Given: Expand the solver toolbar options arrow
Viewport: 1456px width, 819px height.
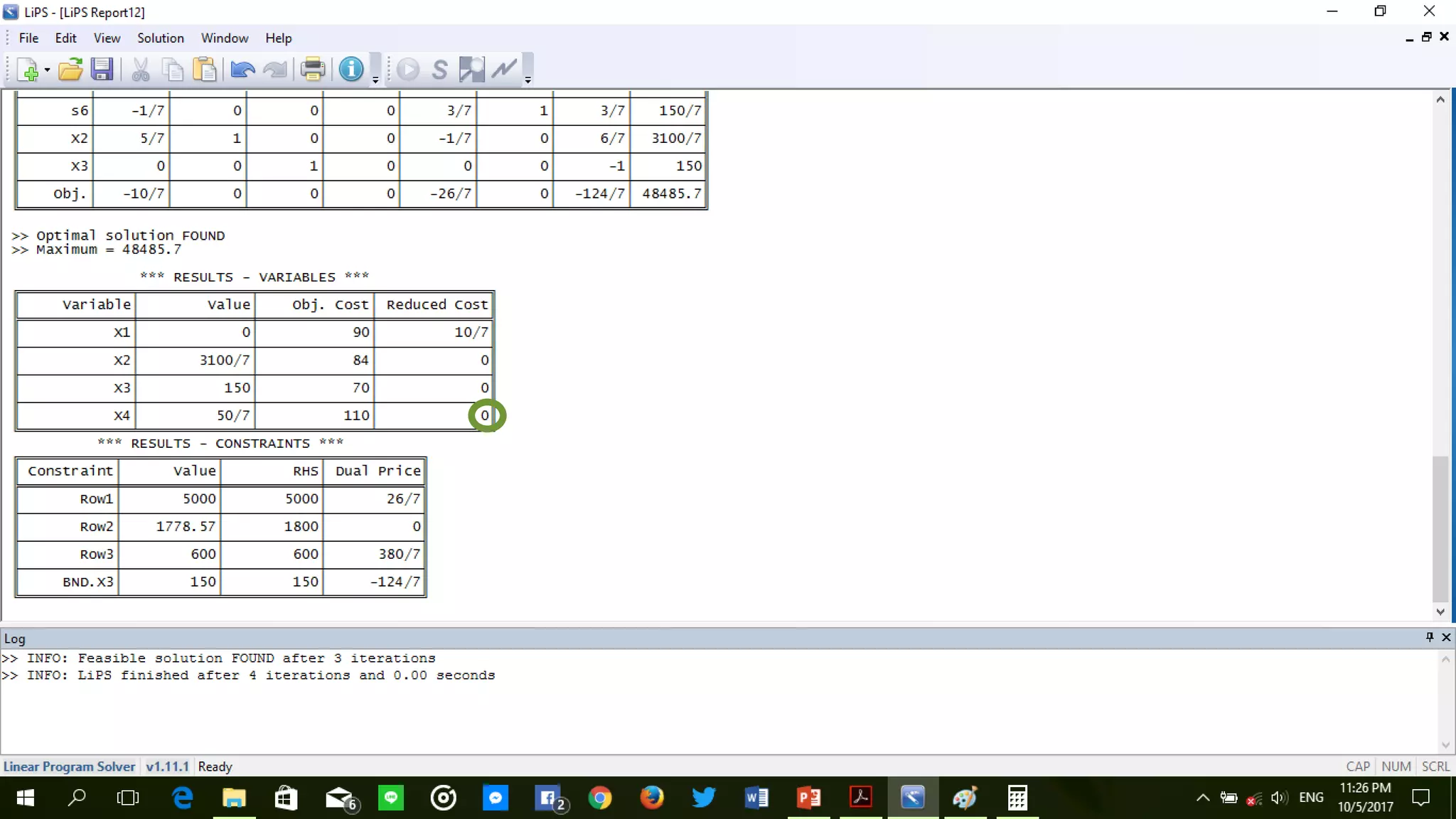Looking at the screenshot, I should pyautogui.click(x=528, y=80).
